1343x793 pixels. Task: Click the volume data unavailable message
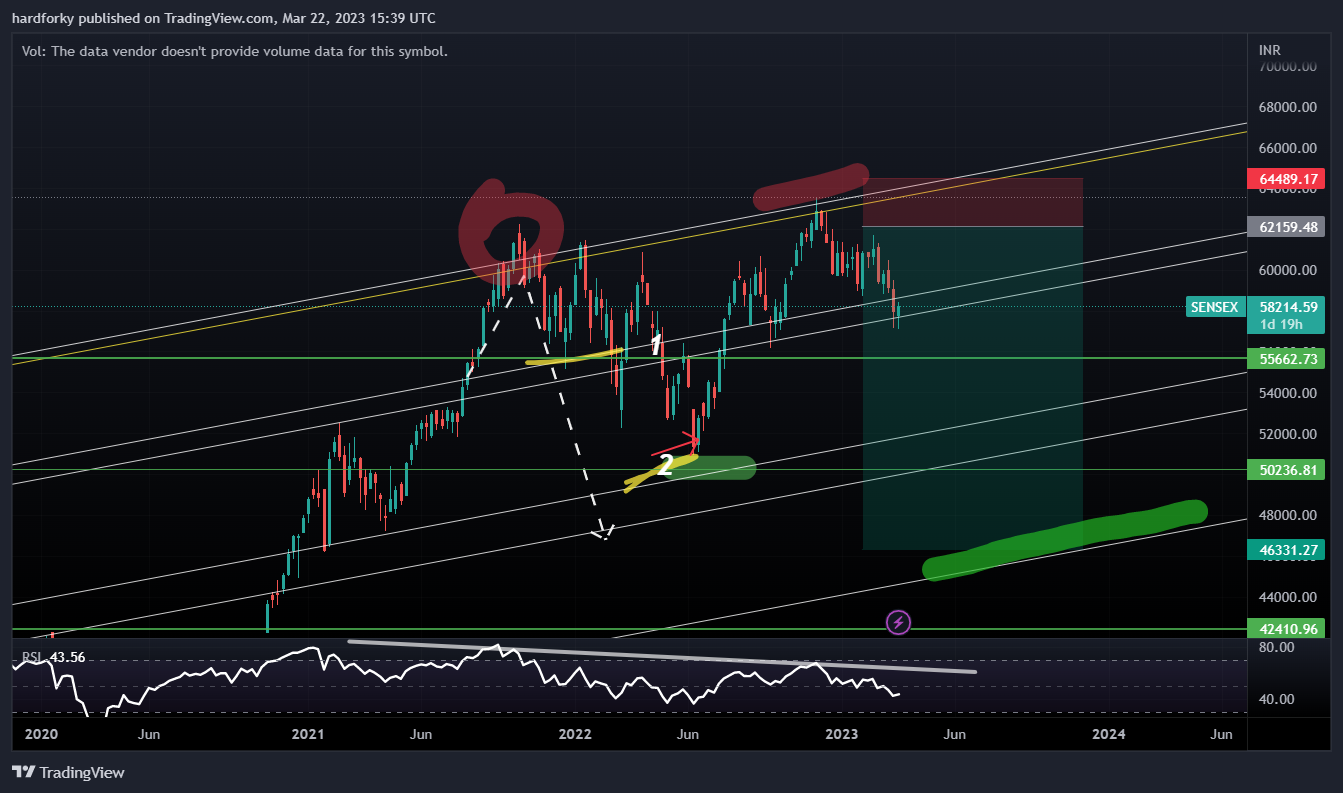(234, 51)
